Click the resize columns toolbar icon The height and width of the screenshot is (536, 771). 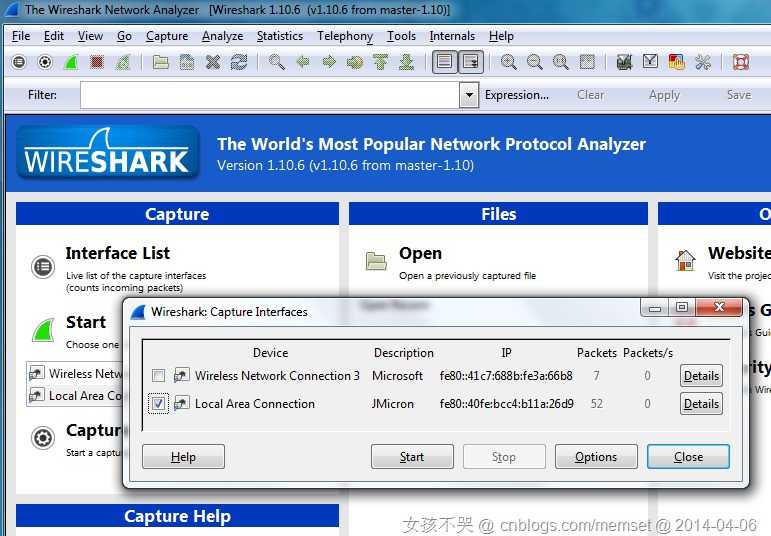coord(587,62)
